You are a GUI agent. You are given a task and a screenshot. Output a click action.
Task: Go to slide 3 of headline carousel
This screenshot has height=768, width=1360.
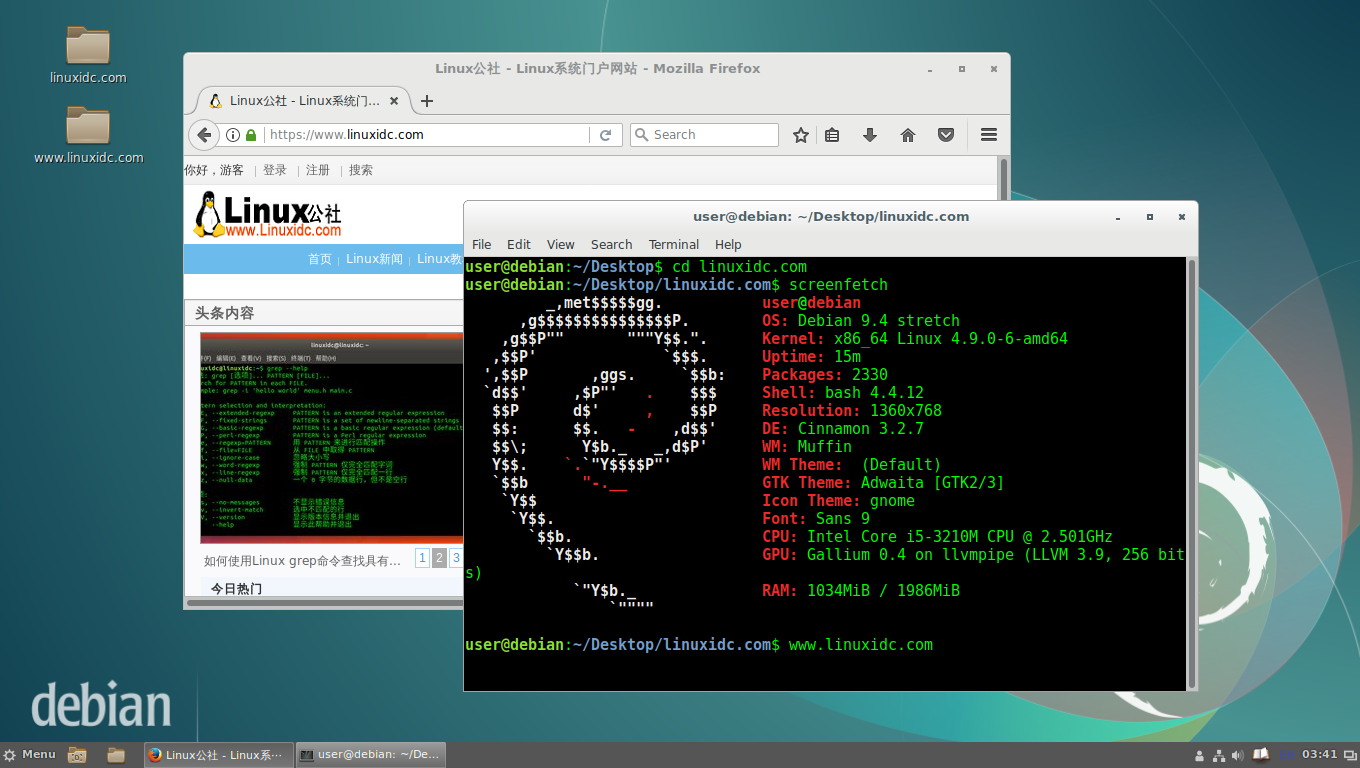[456, 558]
